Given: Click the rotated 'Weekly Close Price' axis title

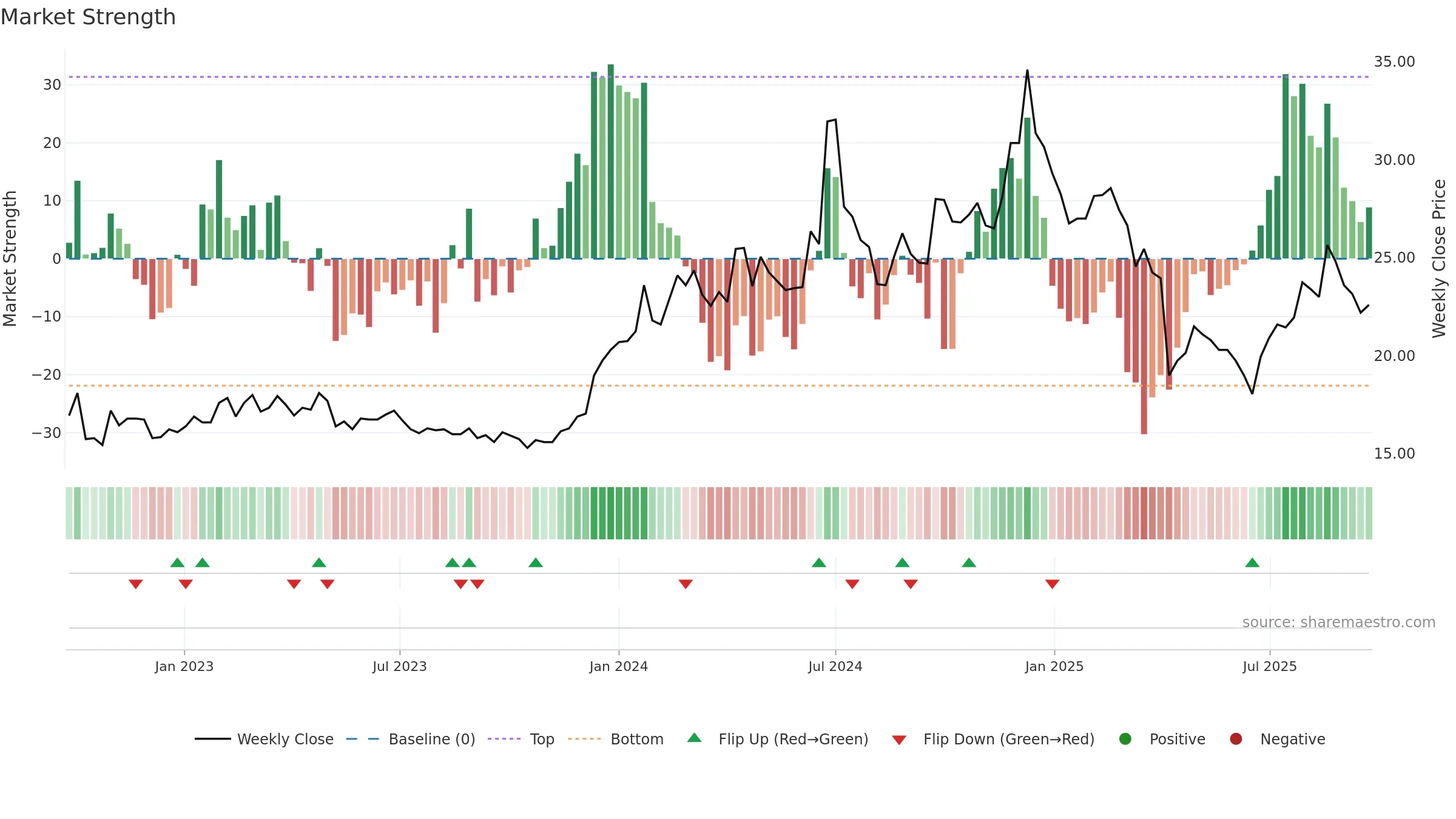Looking at the screenshot, I should [x=1439, y=258].
